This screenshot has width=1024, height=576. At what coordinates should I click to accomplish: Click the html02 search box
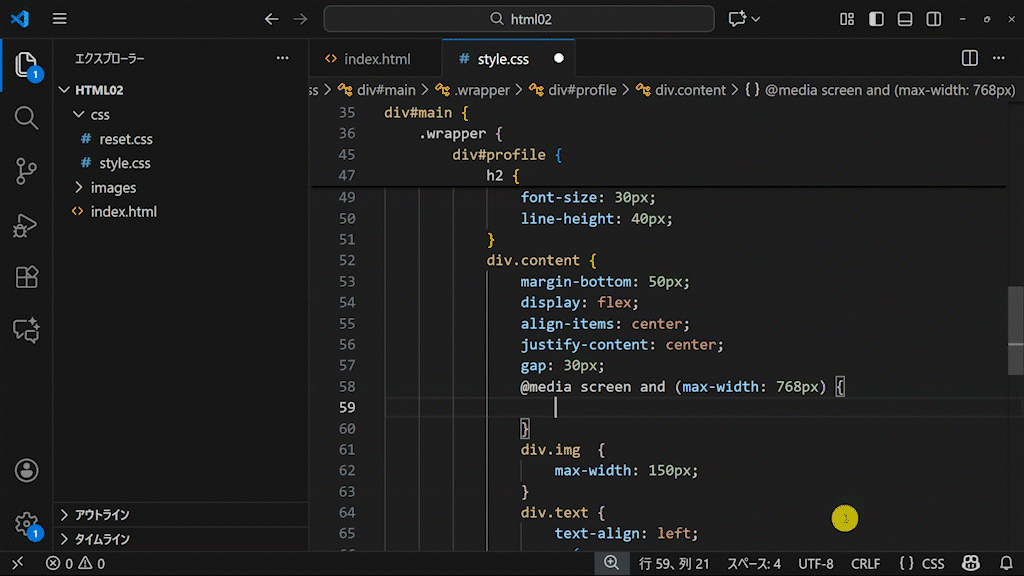click(x=519, y=19)
